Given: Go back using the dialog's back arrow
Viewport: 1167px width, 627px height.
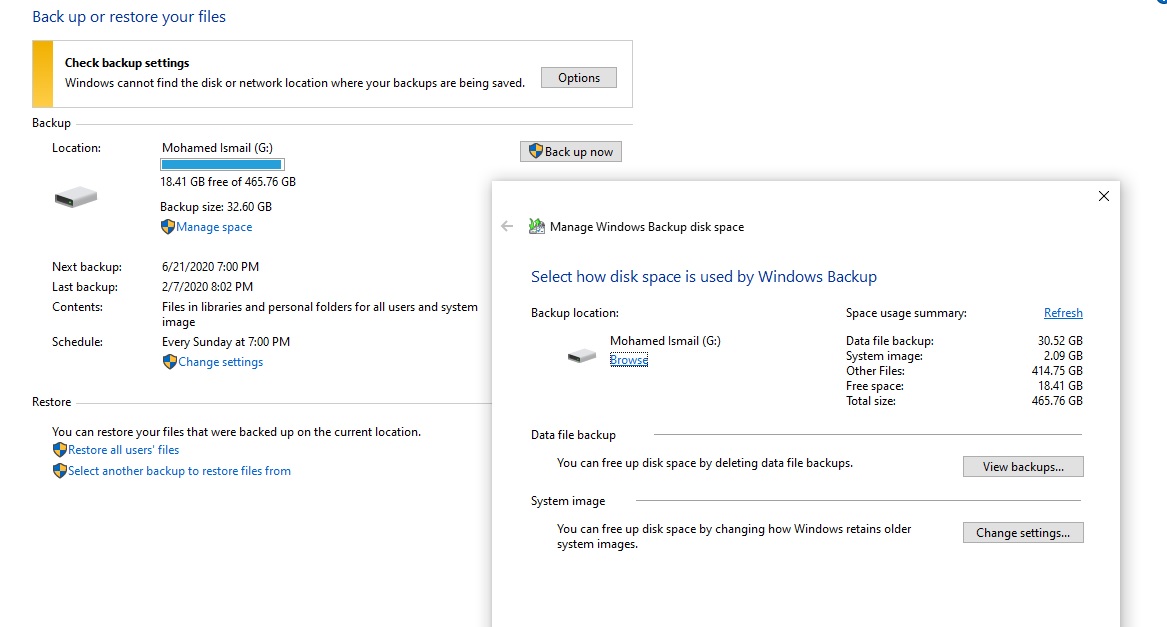Looking at the screenshot, I should pyautogui.click(x=507, y=227).
